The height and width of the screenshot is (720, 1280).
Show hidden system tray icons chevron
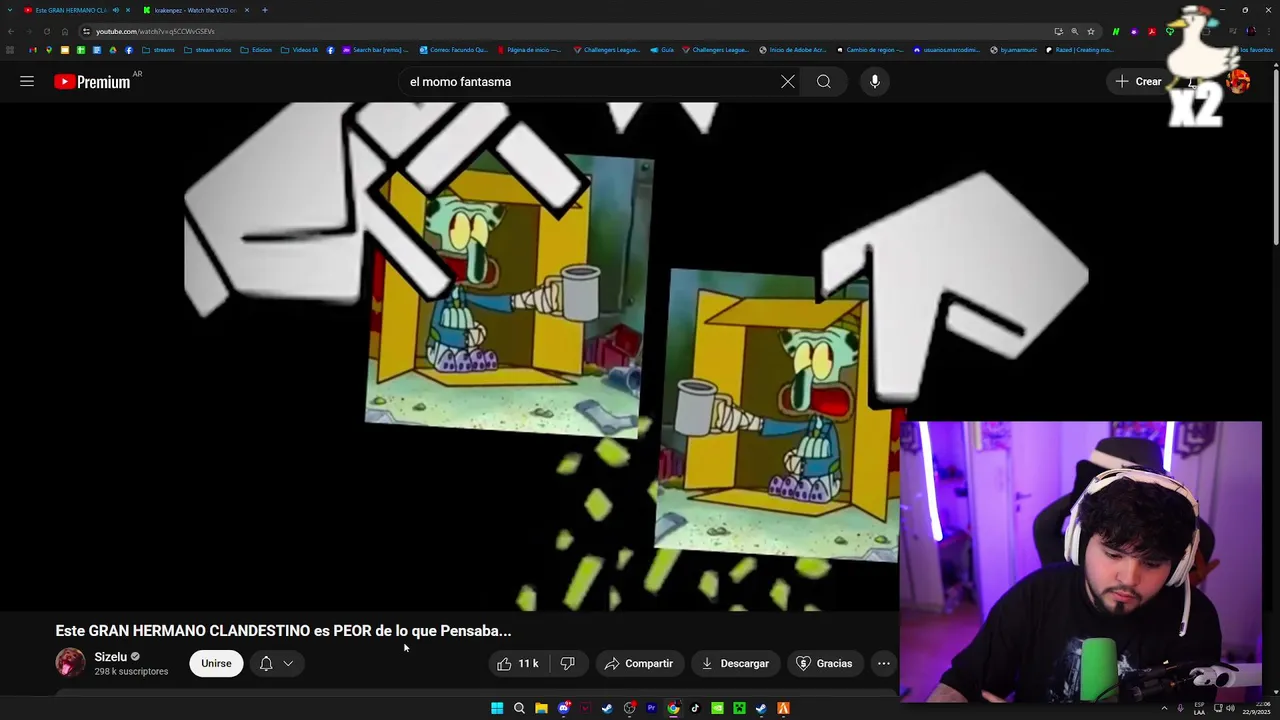(x=1164, y=708)
